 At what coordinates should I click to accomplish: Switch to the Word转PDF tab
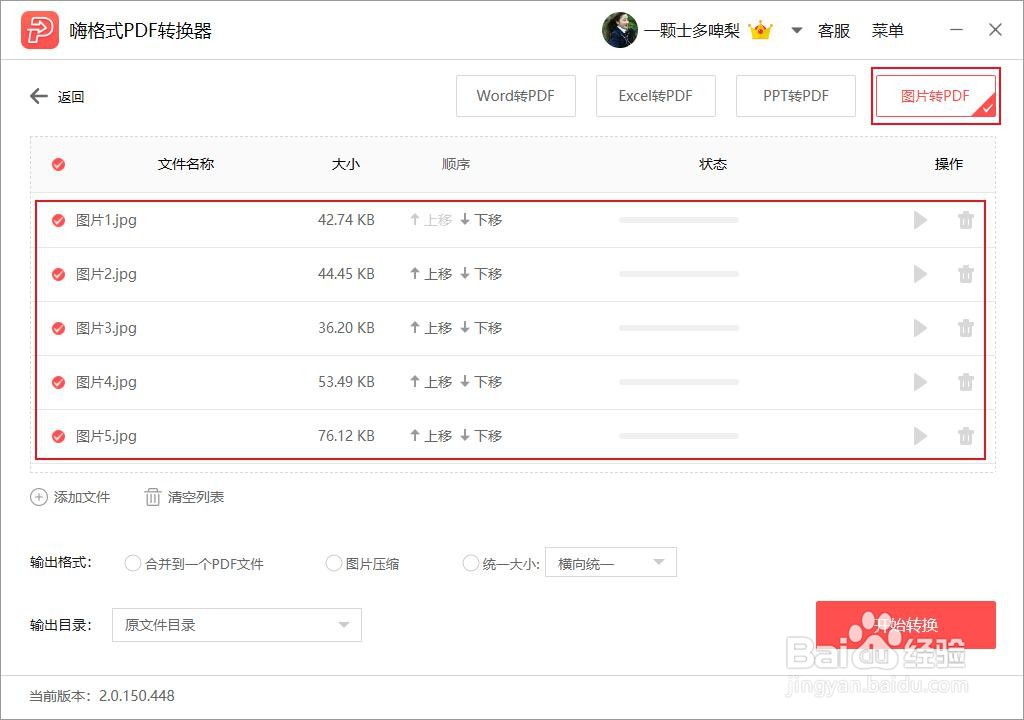pos(515,95)
